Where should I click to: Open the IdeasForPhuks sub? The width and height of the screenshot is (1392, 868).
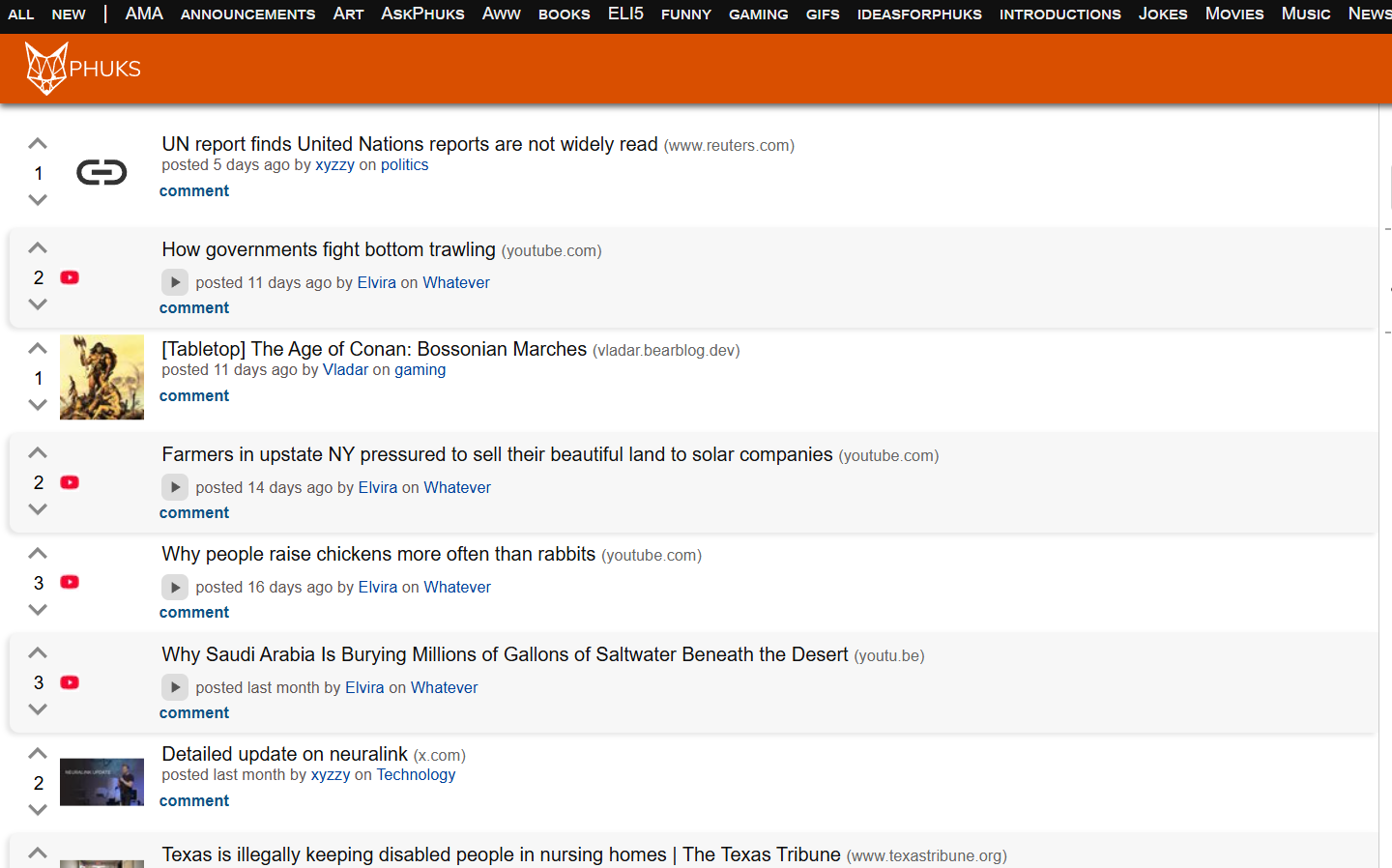[919, 14]
